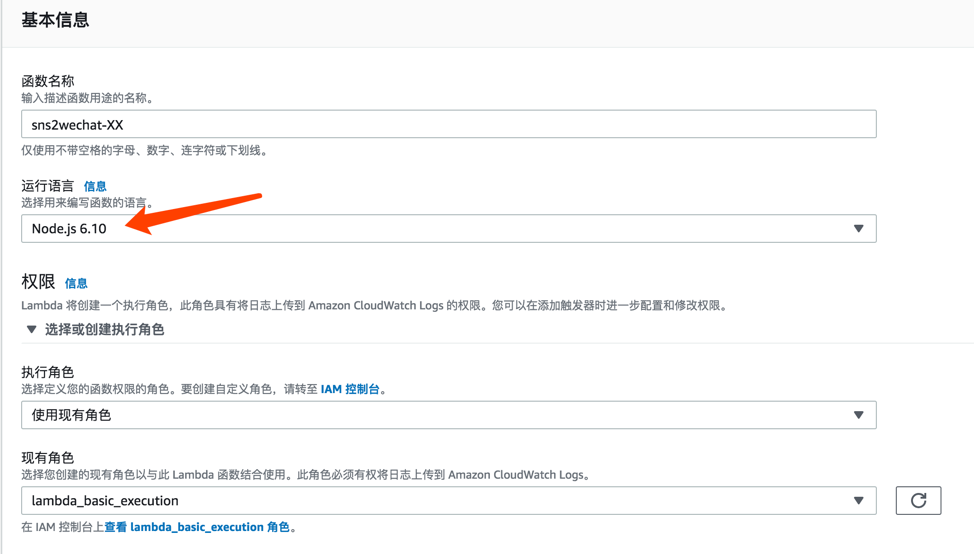
Task: Select the 函数名称 label
Action: pos(48,81)
